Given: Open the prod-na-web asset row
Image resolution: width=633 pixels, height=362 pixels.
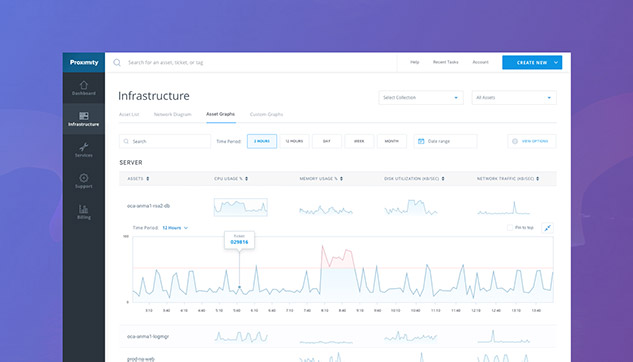Looking at the screenshot, I should 141,359.
